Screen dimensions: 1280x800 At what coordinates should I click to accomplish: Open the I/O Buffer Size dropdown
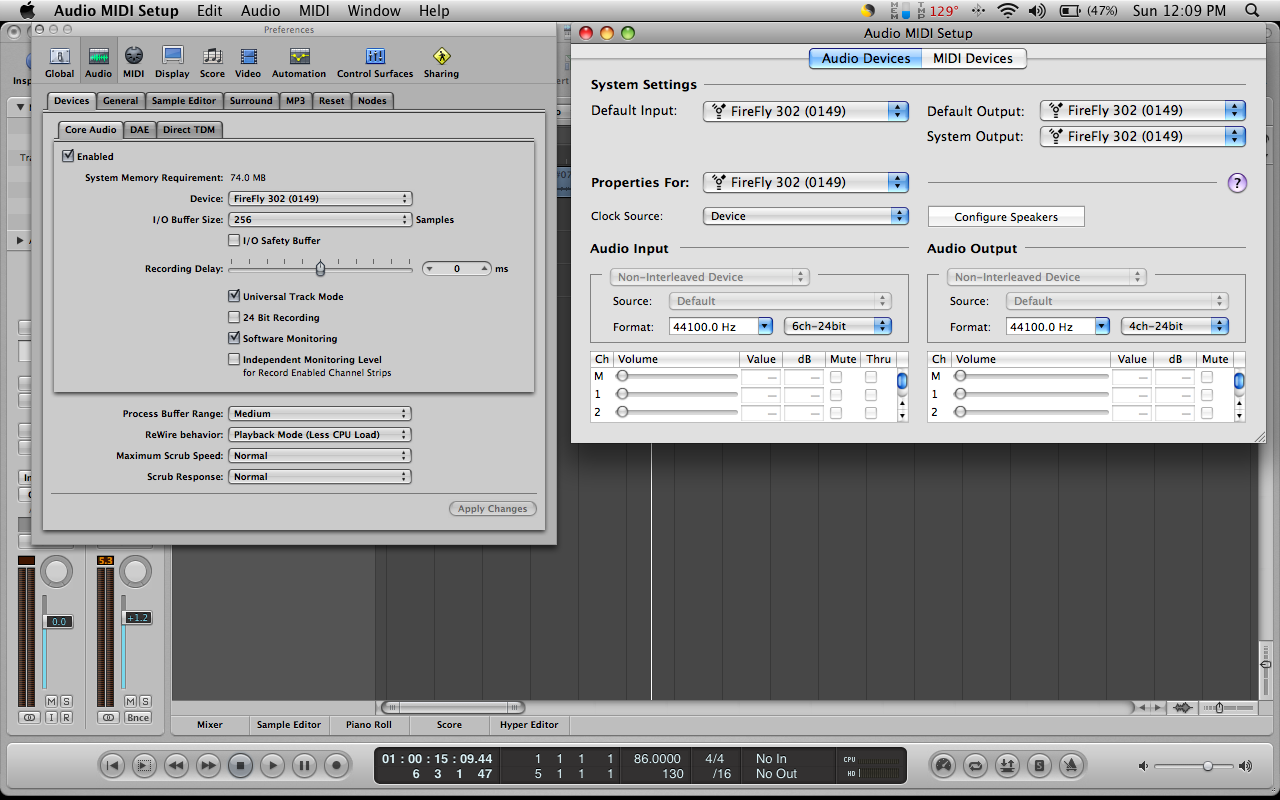coord(320,220)
